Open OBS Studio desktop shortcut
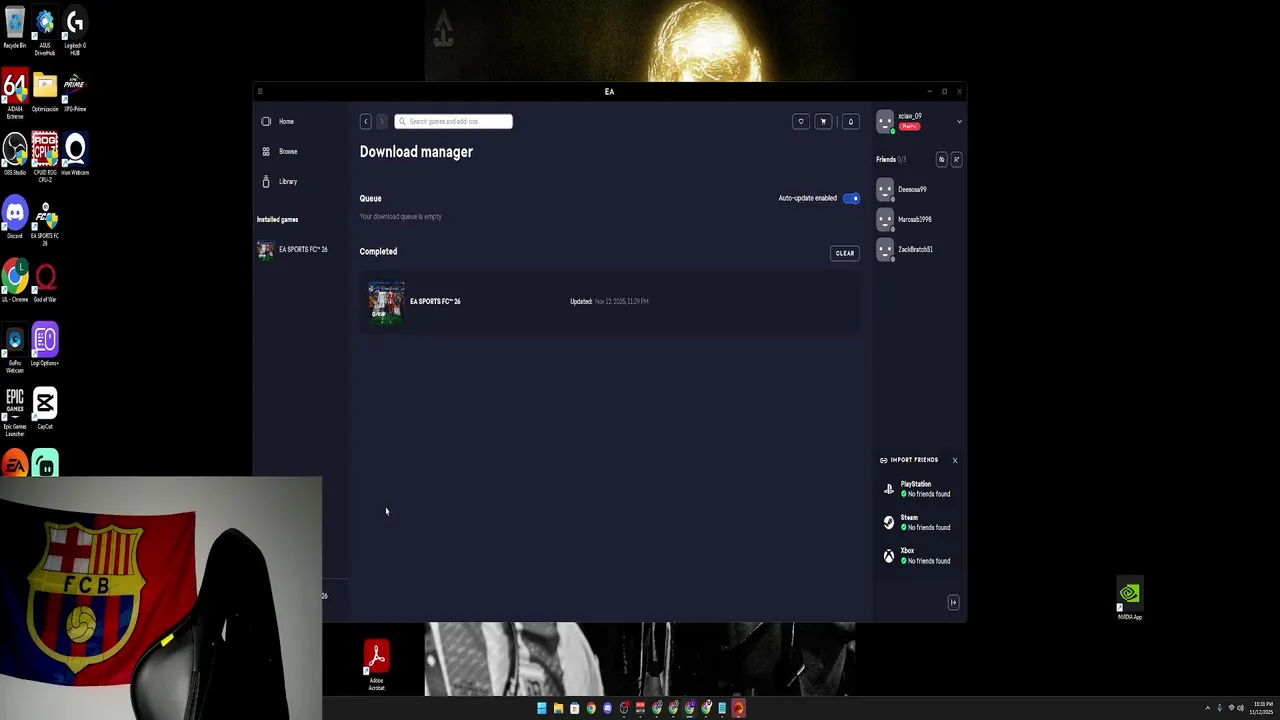The width and height of the screenshot is (1280, 720). coord(15,154)
